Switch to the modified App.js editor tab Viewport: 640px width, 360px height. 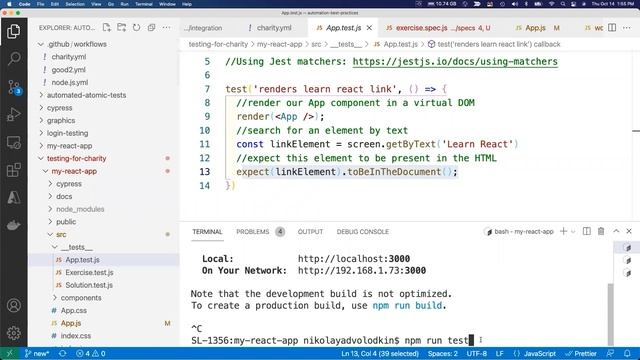(537, 28)
